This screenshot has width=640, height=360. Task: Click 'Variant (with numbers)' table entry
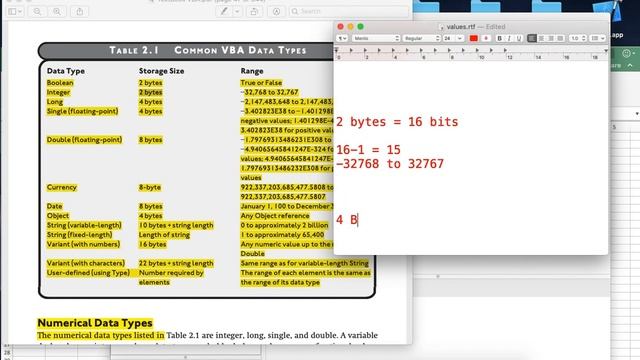(x=83, y=244)
